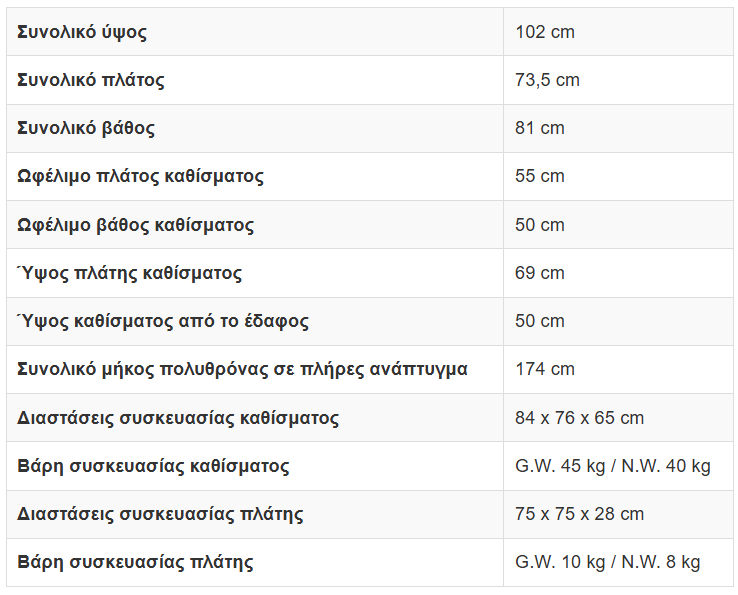Select the 73,5 cm value

click(547, 80)
